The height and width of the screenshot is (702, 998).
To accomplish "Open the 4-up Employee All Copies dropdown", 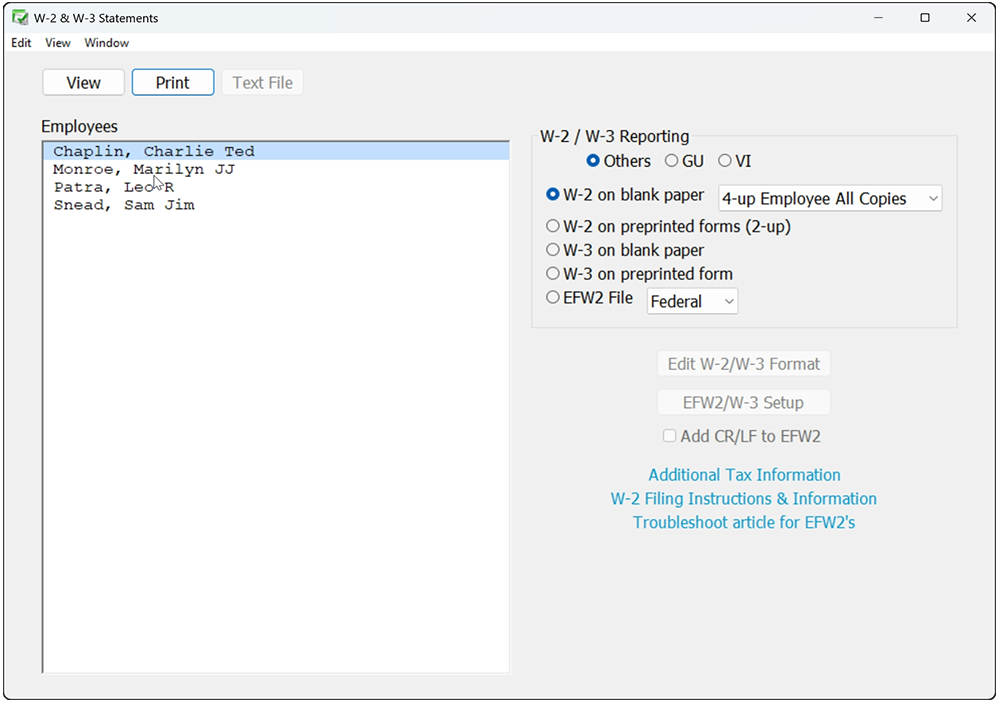I will click(x=830, y=199).
